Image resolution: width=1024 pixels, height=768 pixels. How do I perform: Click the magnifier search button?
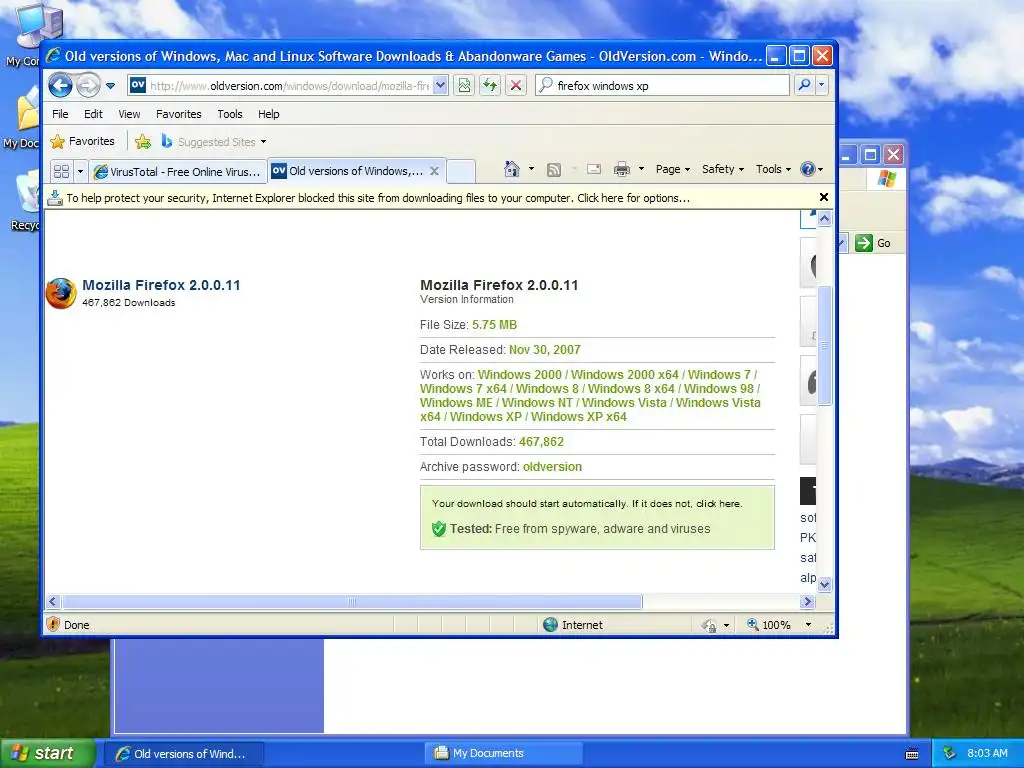(805, 86)
